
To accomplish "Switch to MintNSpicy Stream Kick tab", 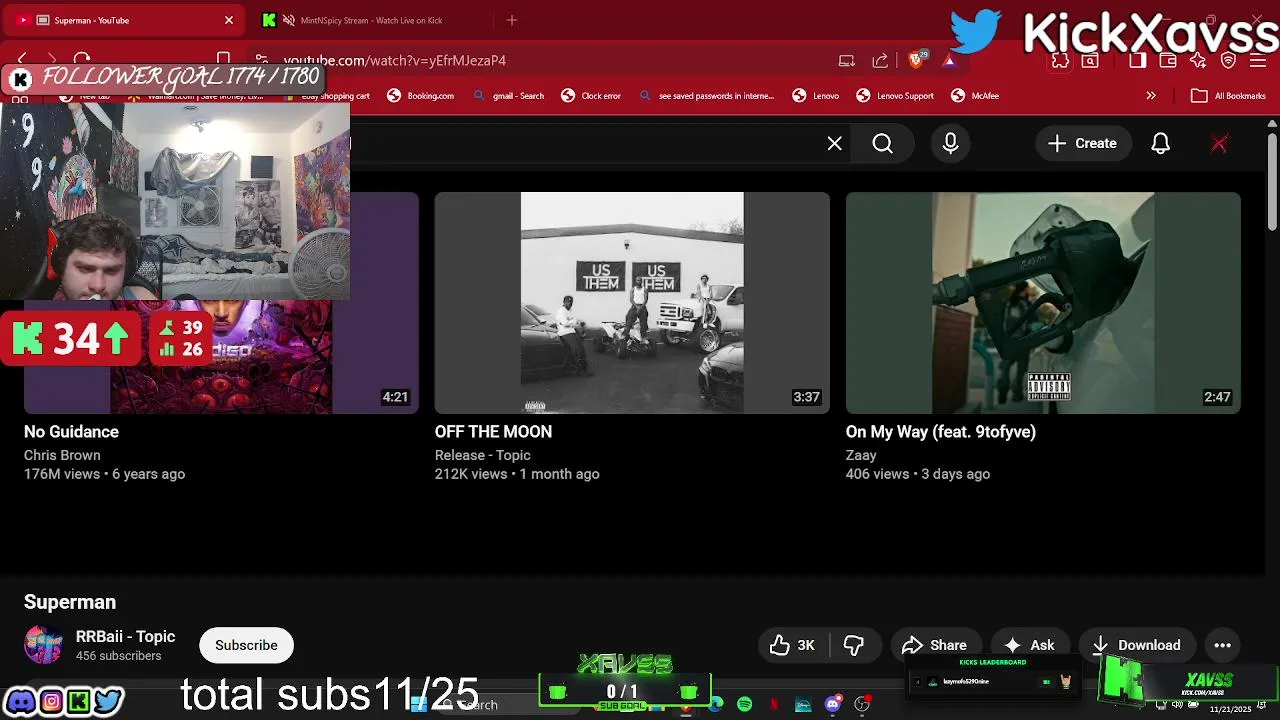I will (370, 20).
